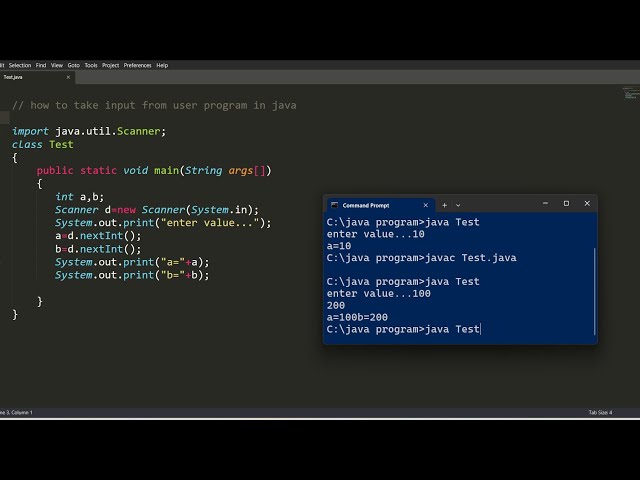This screenshot has height=480, width=640.
Task: Click the 'javac Test.java' terminal line
Action: [x=421, y=258]
